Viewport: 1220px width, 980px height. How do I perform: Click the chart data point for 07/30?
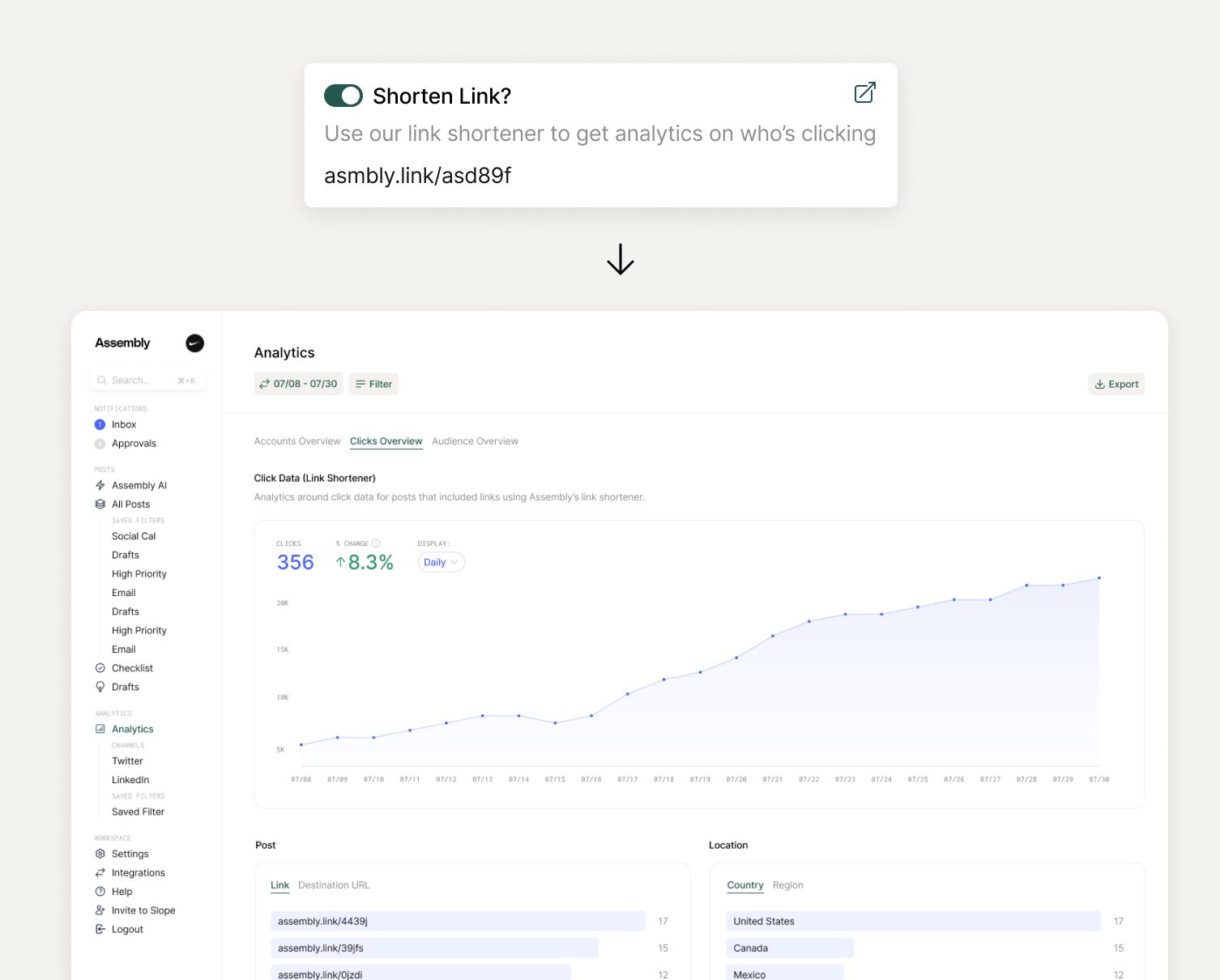point(1099,578)
